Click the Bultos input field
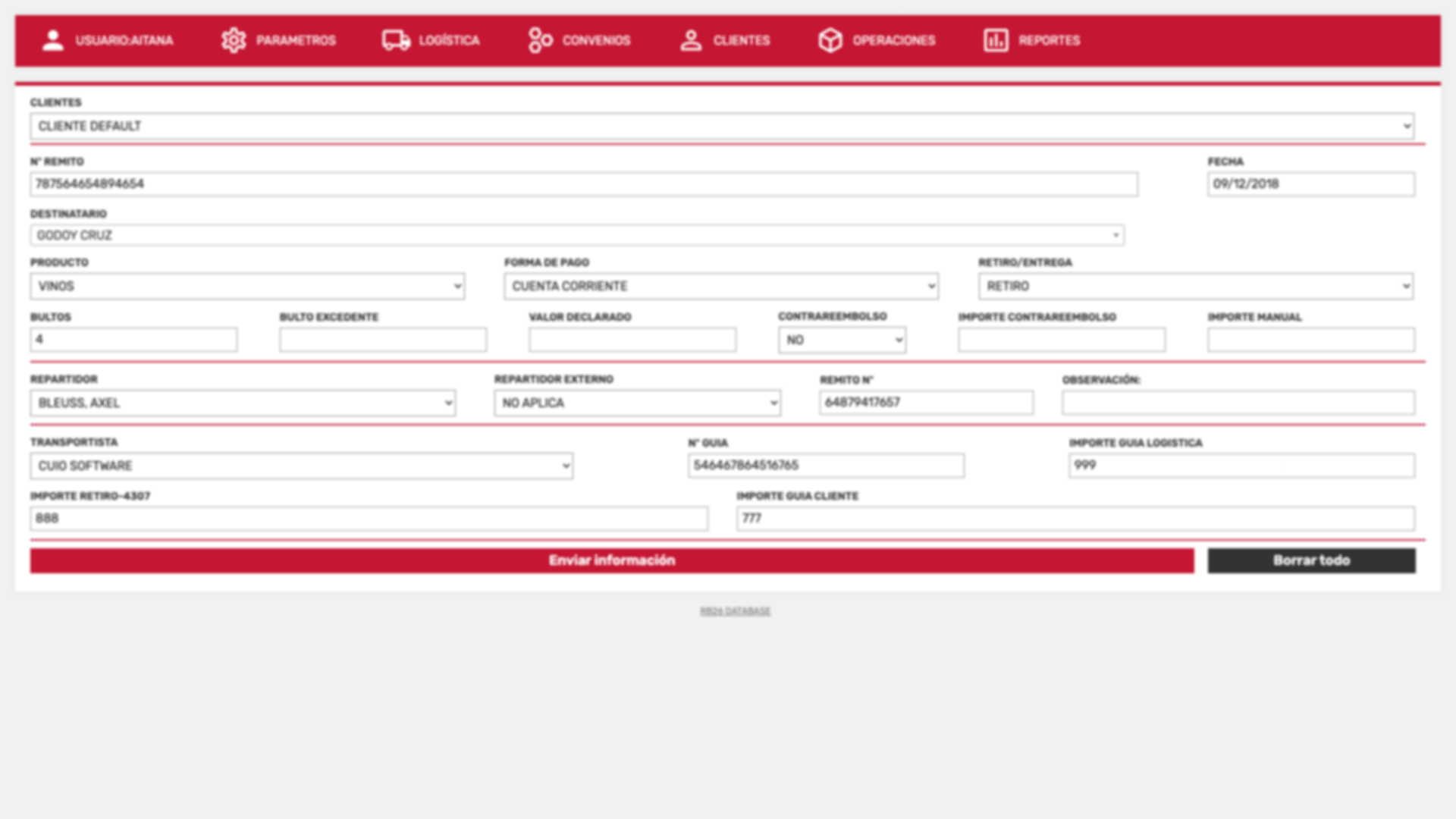 pyautogui.click(x=133, y=340)
